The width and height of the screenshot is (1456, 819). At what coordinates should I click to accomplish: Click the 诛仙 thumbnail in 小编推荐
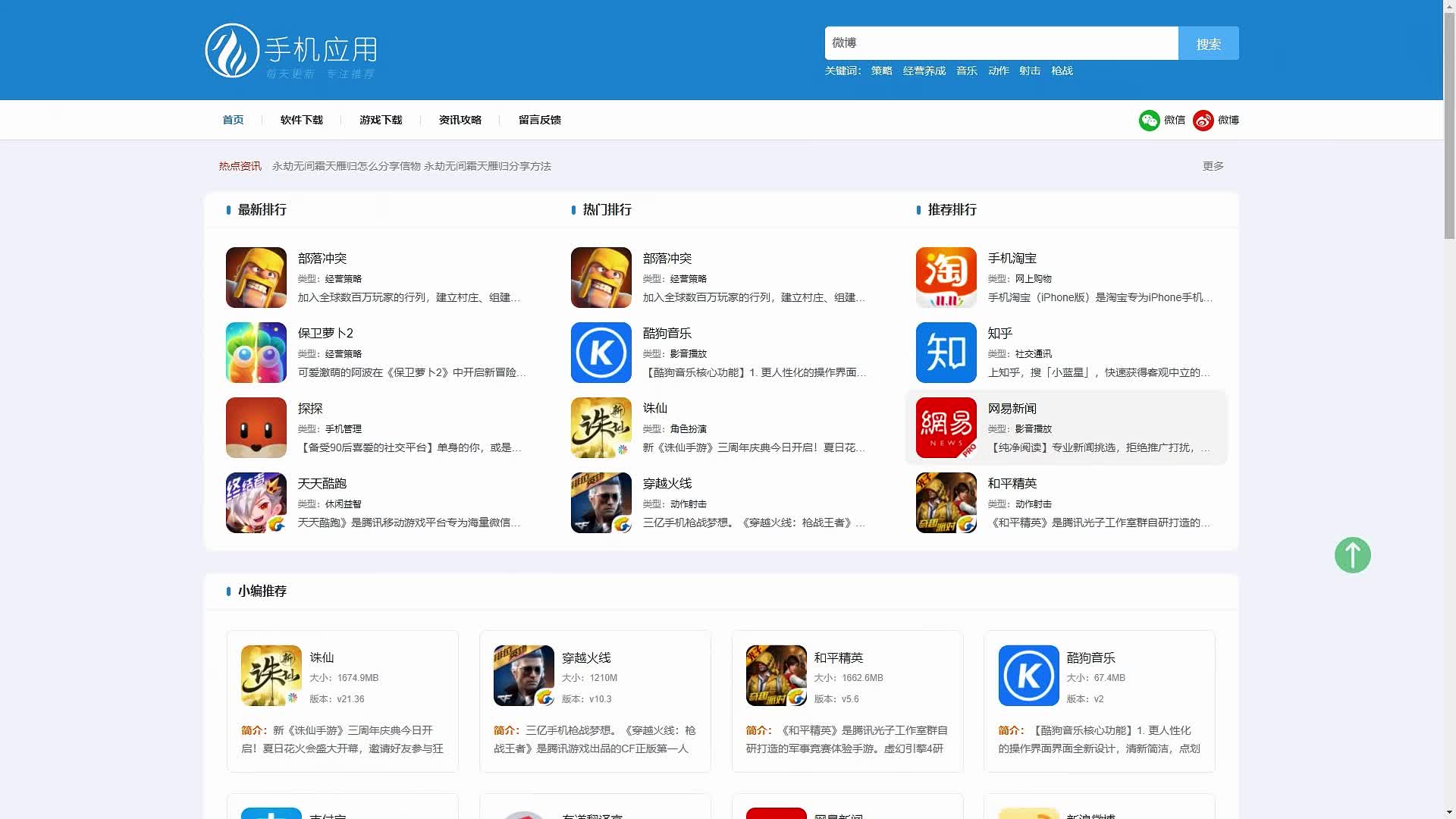[270, 675]
